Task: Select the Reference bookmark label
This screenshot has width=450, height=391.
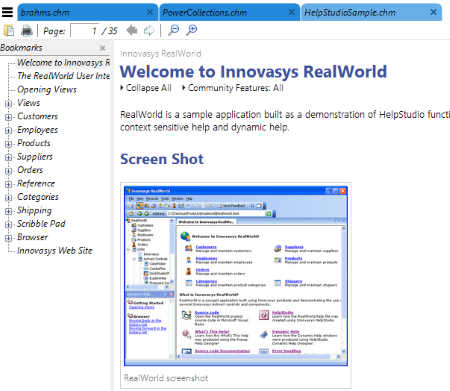Action: pyautogui.click(x=36, y=183)
